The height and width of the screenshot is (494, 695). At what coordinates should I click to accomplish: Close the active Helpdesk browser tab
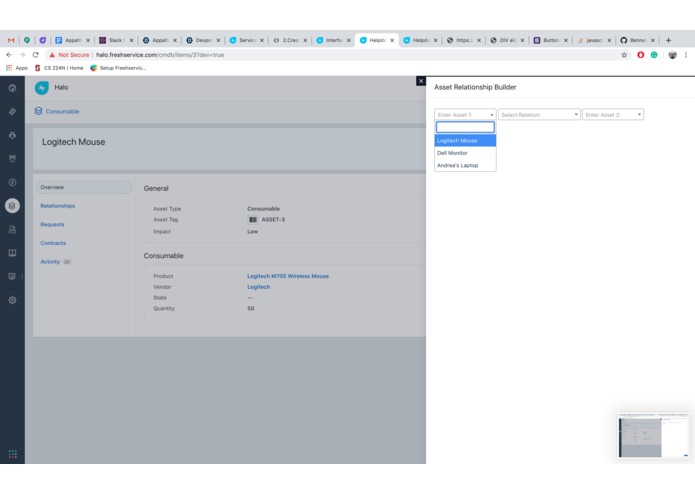pos(392,40)
